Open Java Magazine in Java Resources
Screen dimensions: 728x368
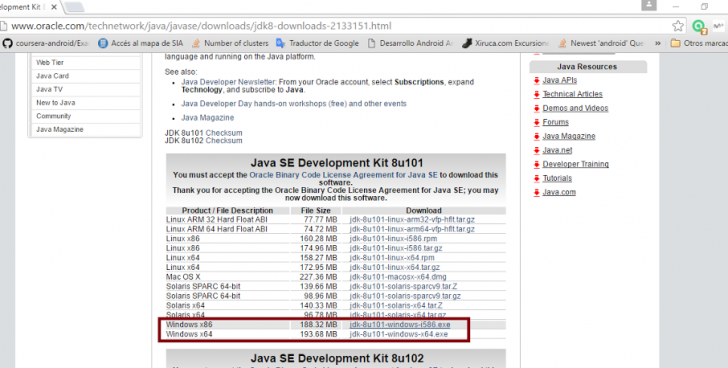[x=569, y=136]
